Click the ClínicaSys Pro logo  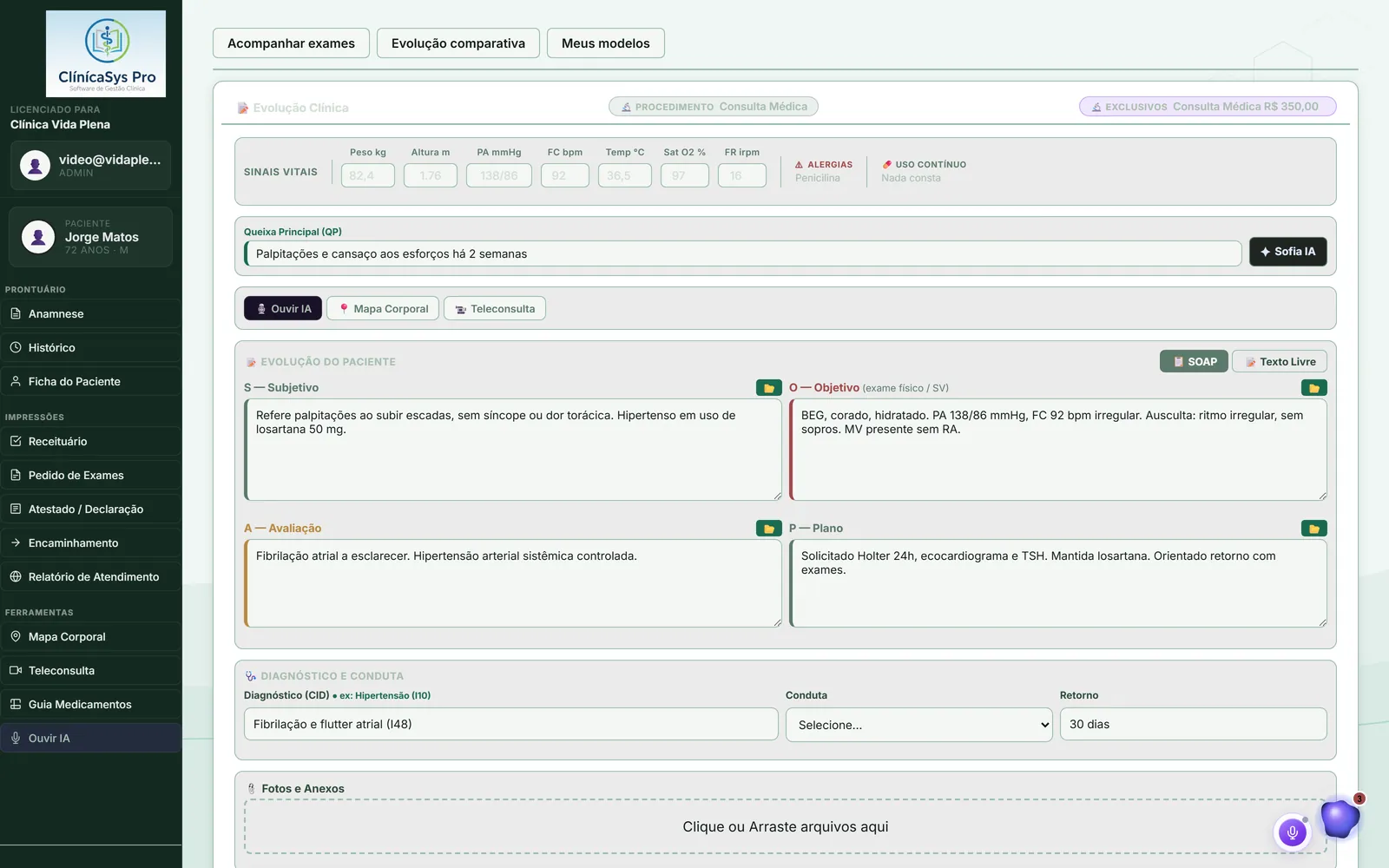click(106, 54)
